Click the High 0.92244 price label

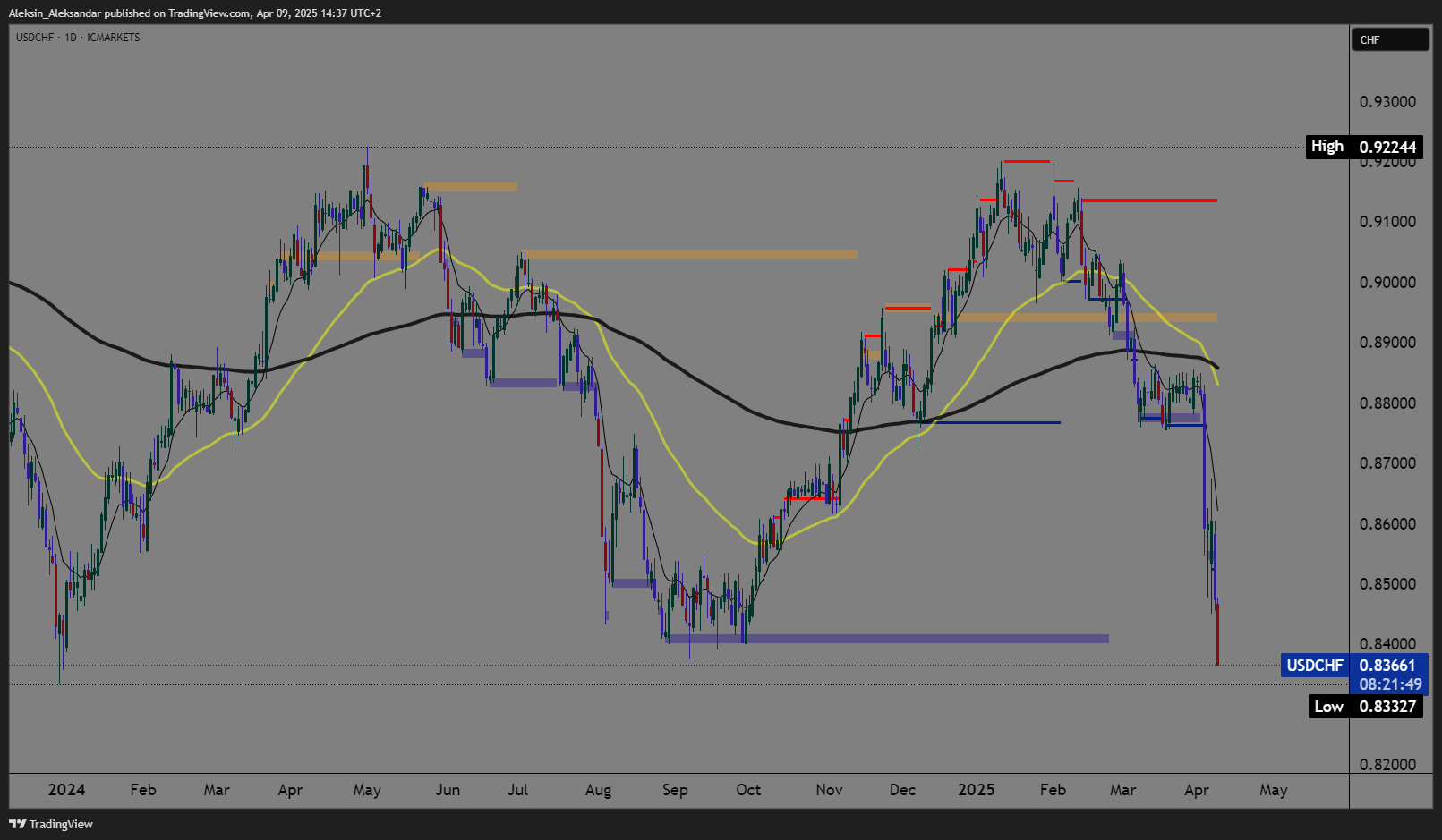1364,147
